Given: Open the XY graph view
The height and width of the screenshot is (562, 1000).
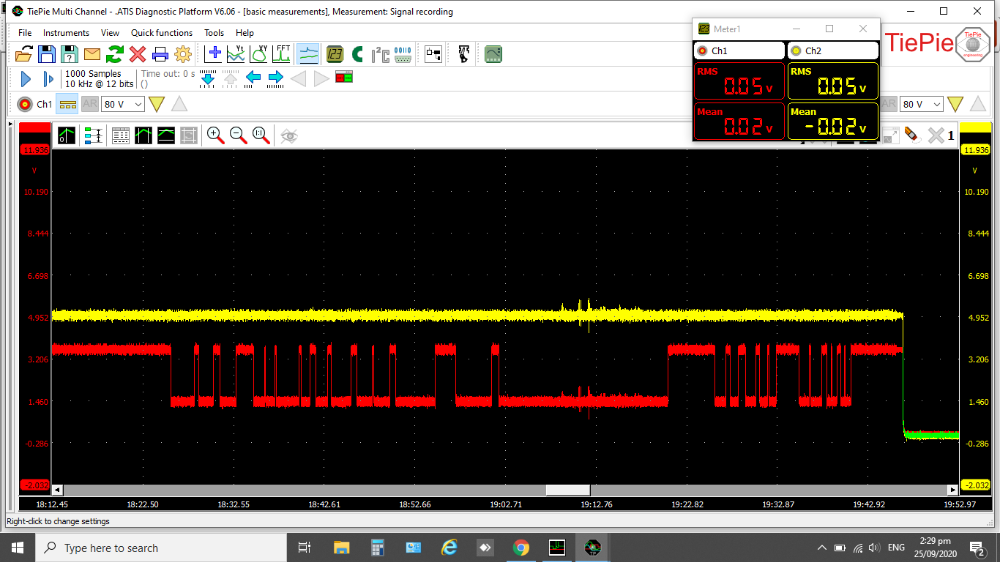Looking at the screenshot, I should pyautogui.click(x=259, y=54).
